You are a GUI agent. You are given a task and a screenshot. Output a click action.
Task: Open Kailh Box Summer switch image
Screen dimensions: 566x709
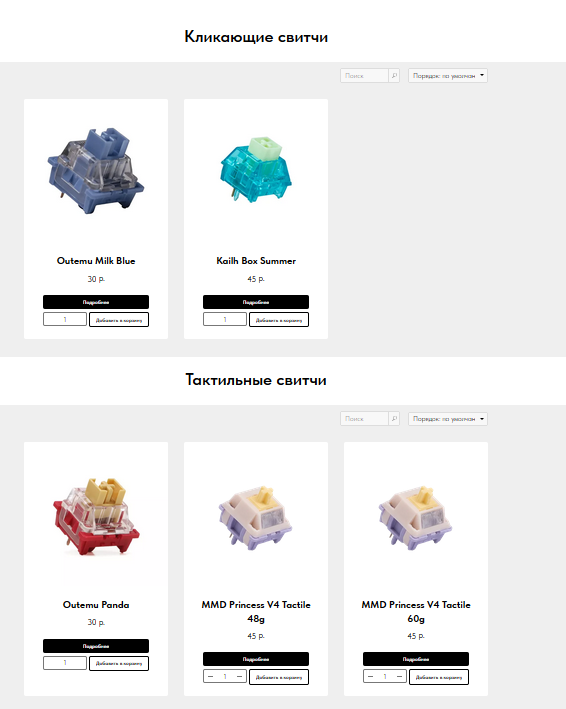[x=256, y=169]
